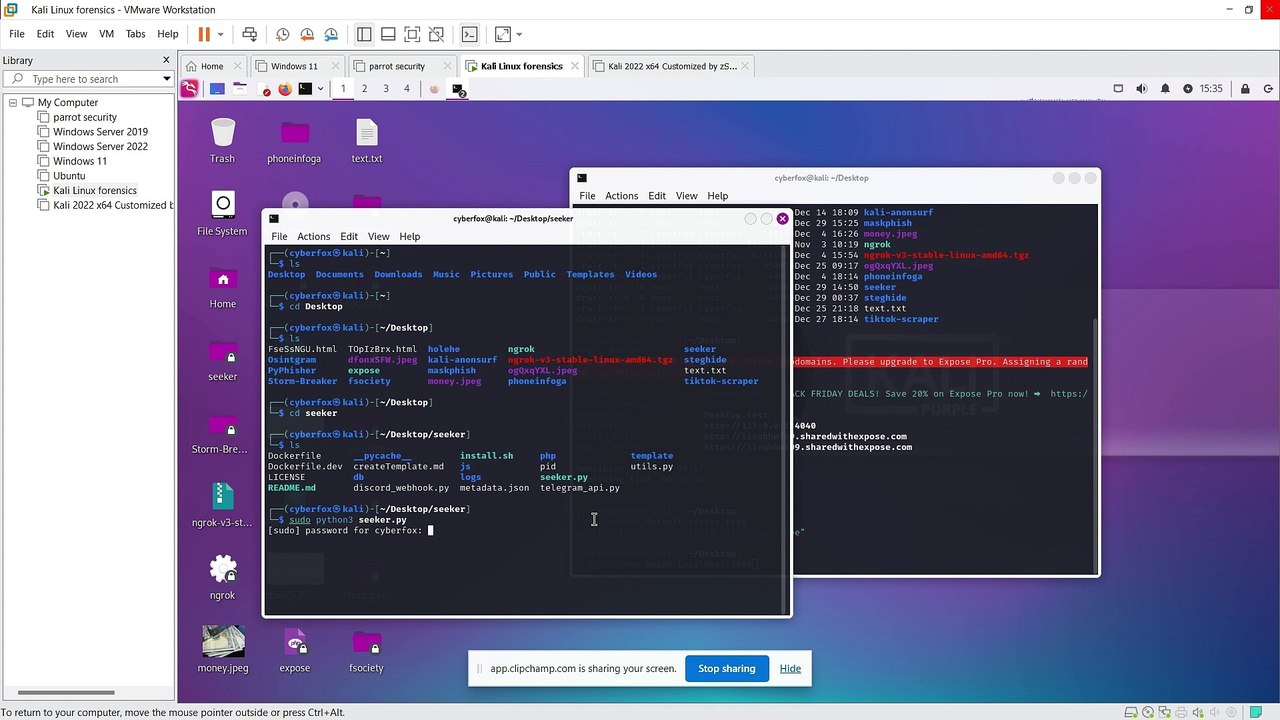Enter full screen mode in VMware
Screen dimensions: 1280x720
[x=412, y=34]
